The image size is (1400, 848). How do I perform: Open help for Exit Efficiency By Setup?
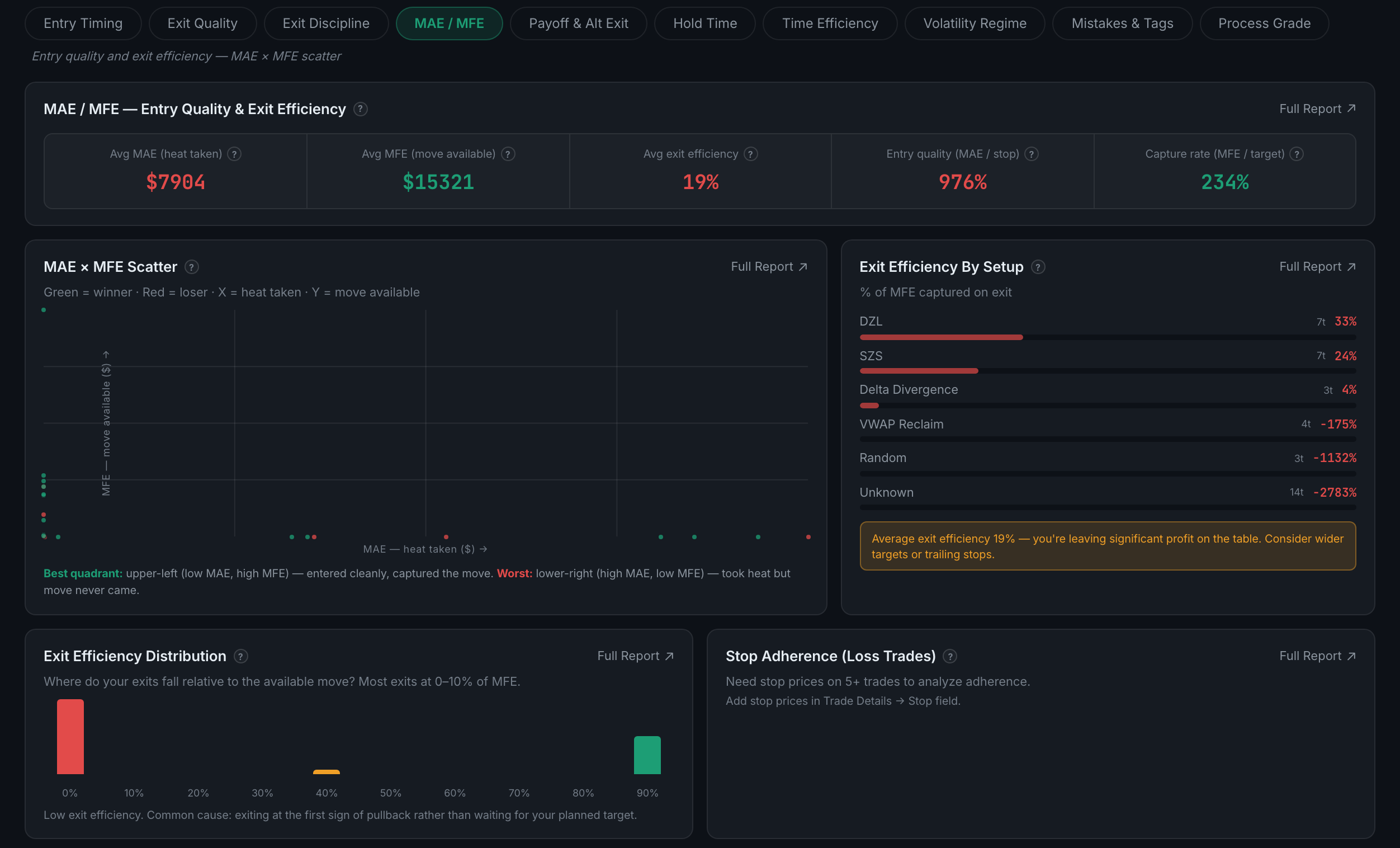(1038, 267)
